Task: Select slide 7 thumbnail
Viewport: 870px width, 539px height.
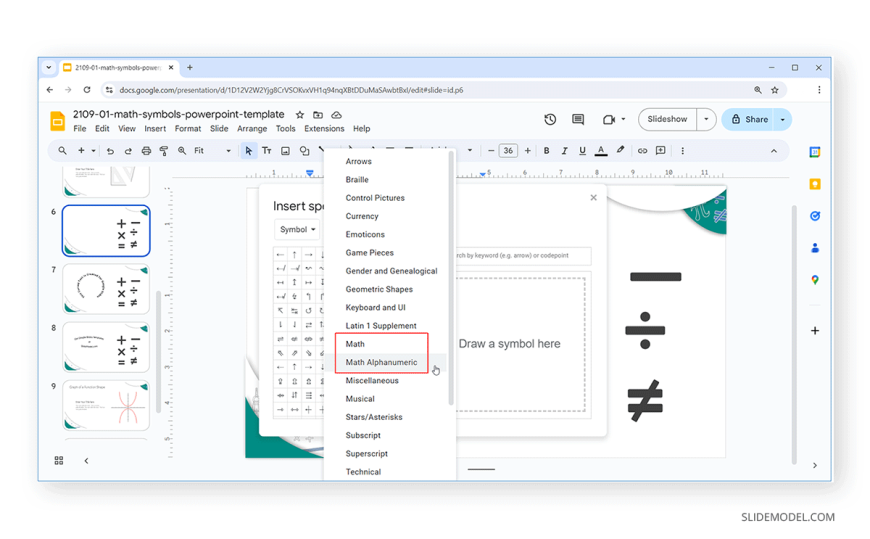Action: tap(106, 289)
